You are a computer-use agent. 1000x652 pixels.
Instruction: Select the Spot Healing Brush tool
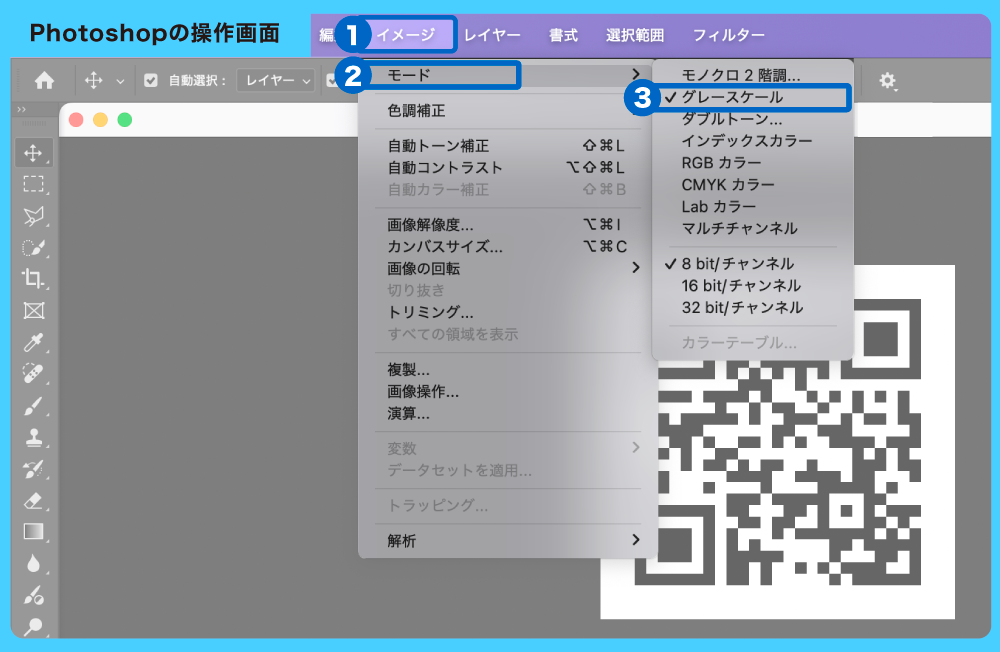33,374
